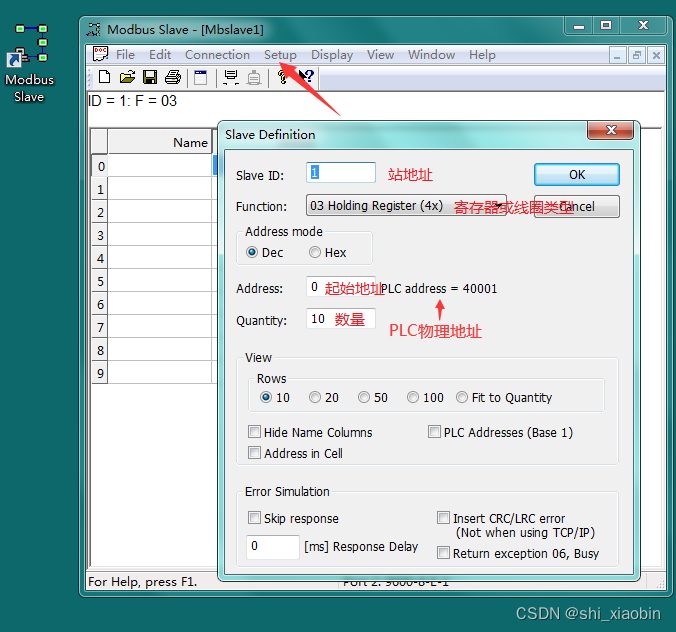The height and width of the screenshot is (632, 676).
Task: Restore the inner Mbslave1 document window
Action: pos(637,56)
